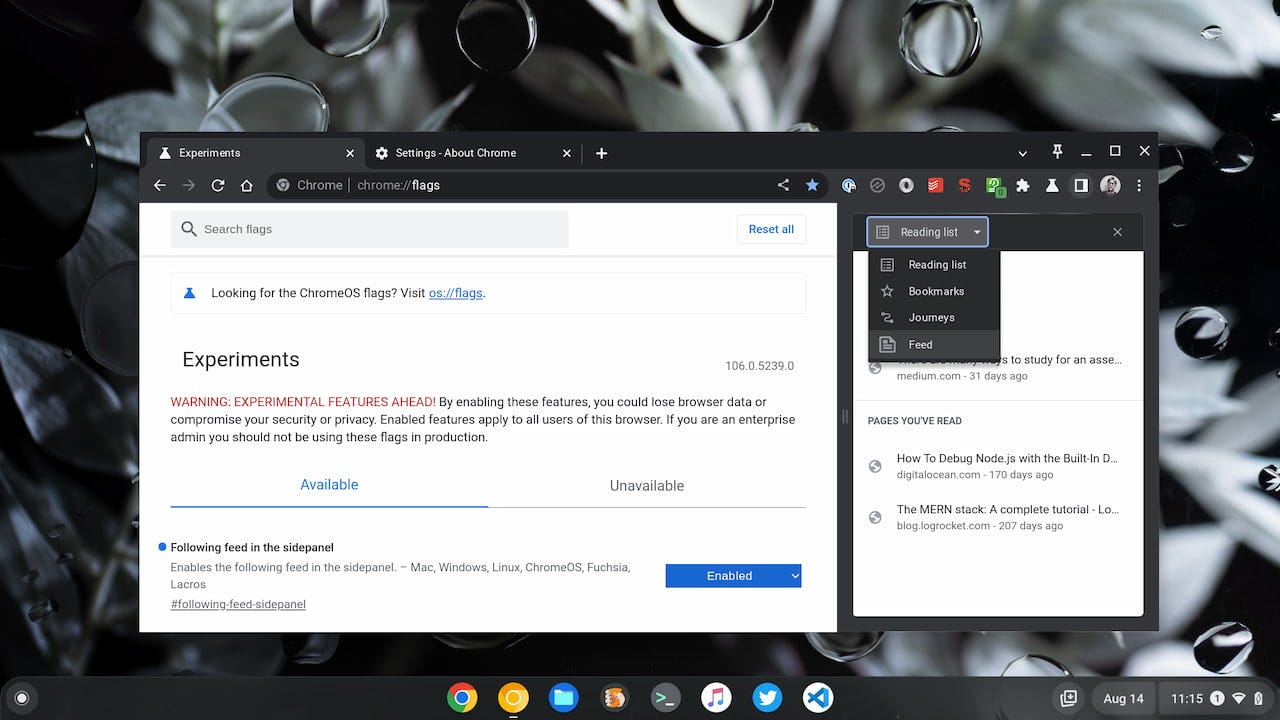The image size is (1280, 720).
Task: Switch to the Unavailable flags tab
Action: [647, 486]
